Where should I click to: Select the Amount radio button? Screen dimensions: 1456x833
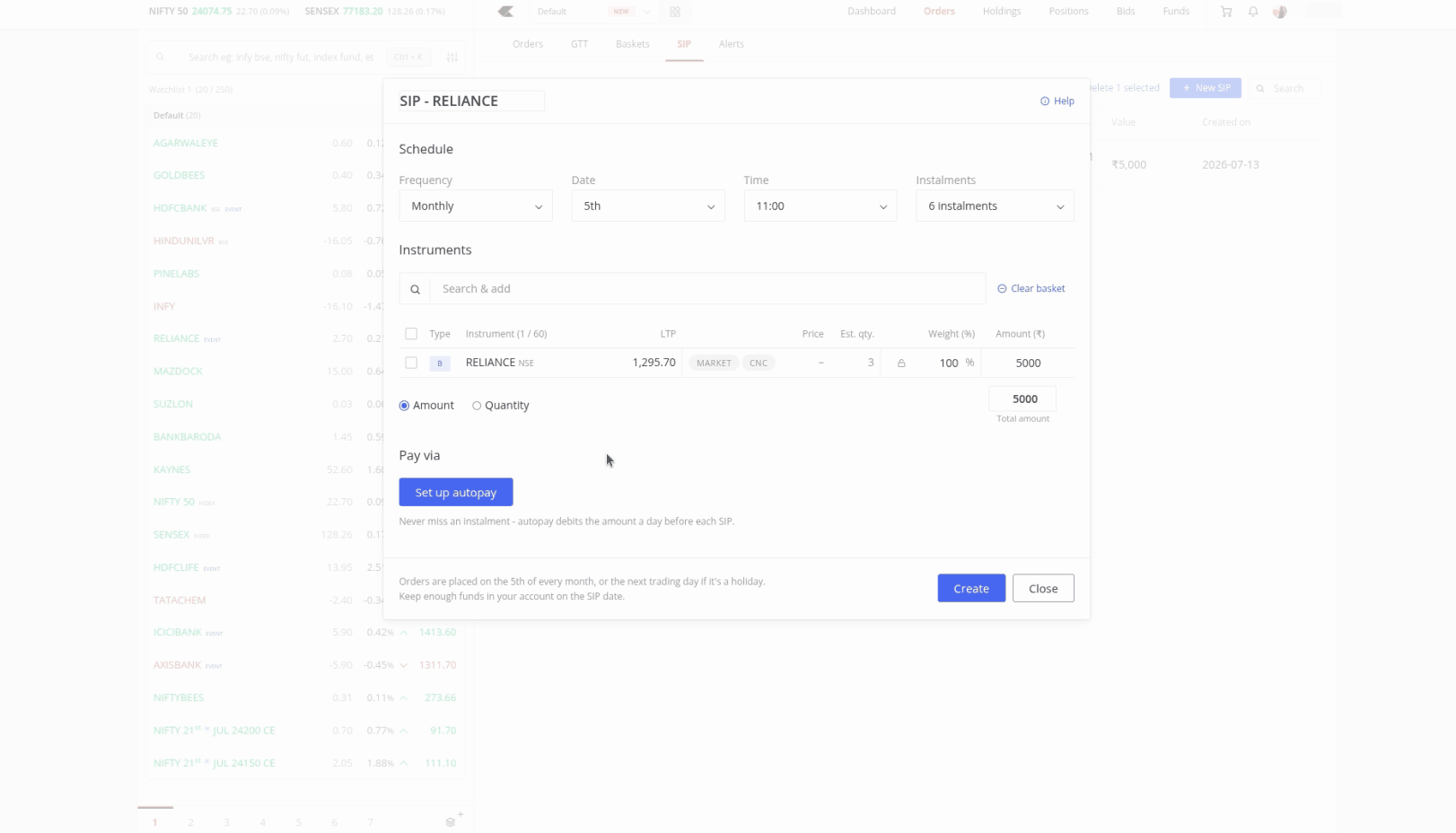(x=404, y=406)
